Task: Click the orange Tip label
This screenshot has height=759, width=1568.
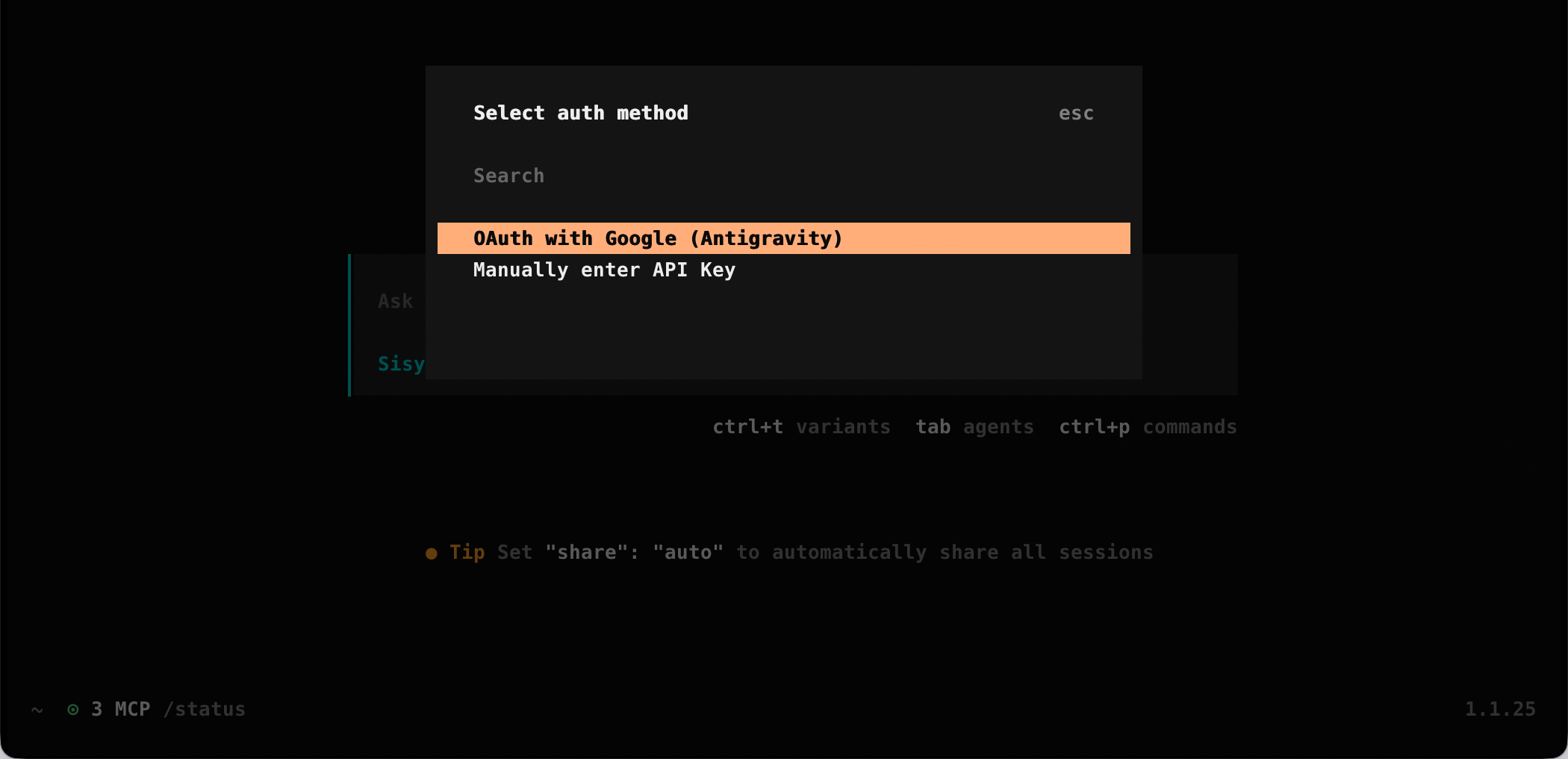Action: pos(467,552)
